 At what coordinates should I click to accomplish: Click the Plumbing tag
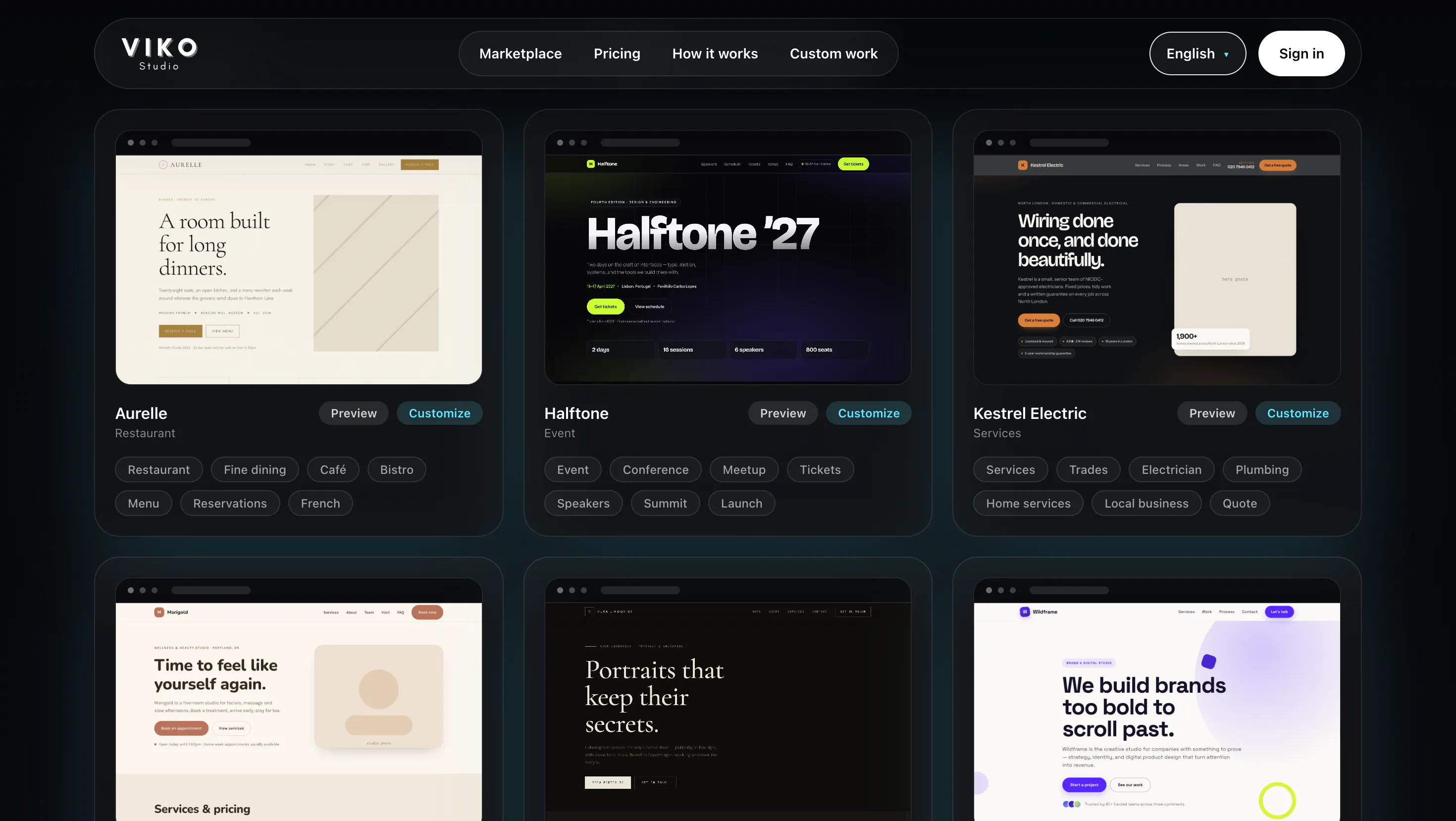tap(1261, 469)
